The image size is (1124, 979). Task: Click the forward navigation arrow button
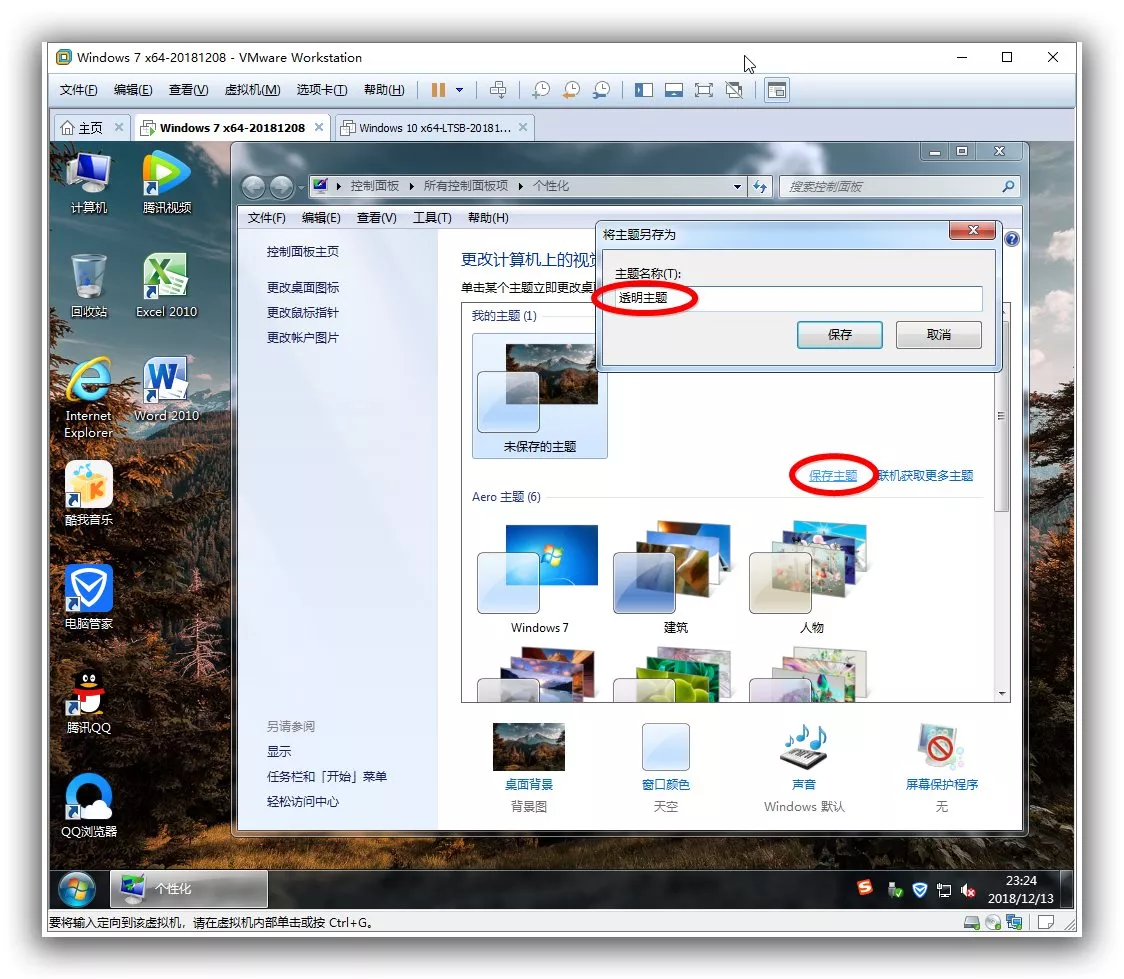(x=281, y=187)
